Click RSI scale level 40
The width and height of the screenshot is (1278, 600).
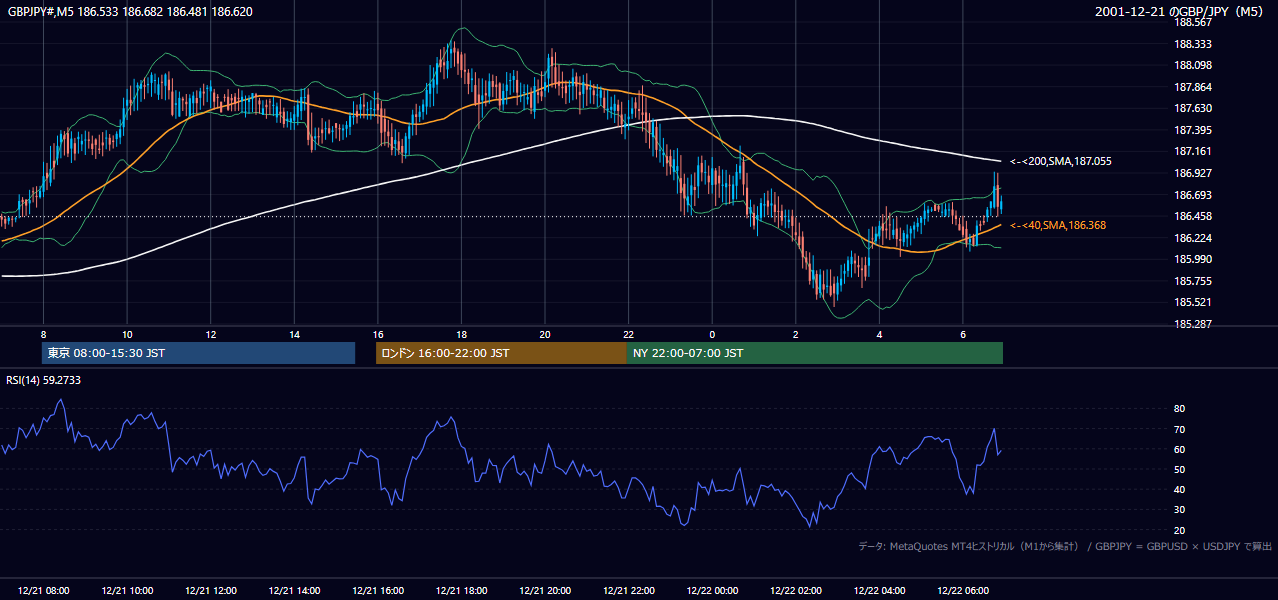click(1179, 489)
